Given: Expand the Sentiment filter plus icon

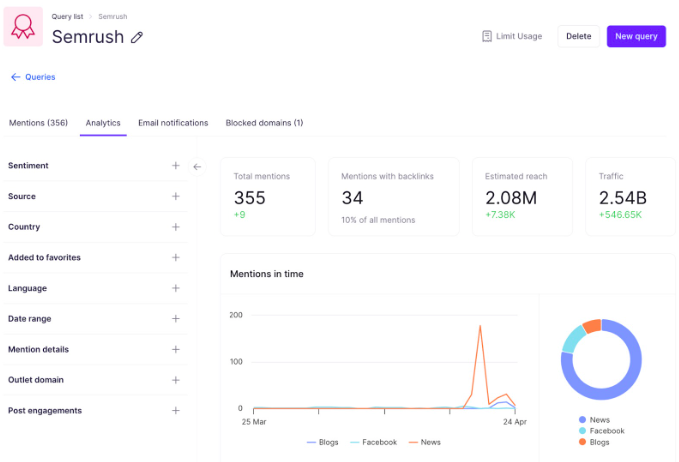Looking at the screenshot, I should pyautogui.click(x=175, y=166).
